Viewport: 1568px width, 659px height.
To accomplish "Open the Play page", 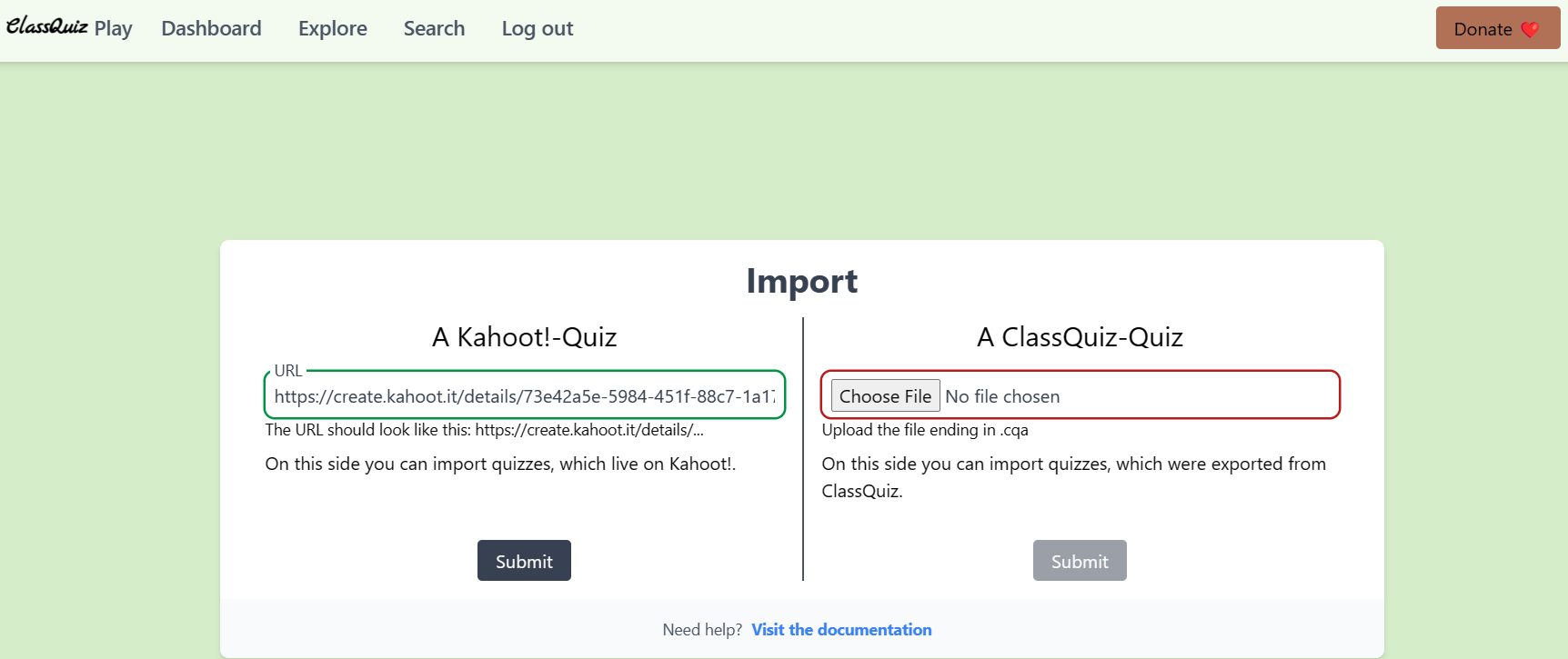I will coord(113,28).
